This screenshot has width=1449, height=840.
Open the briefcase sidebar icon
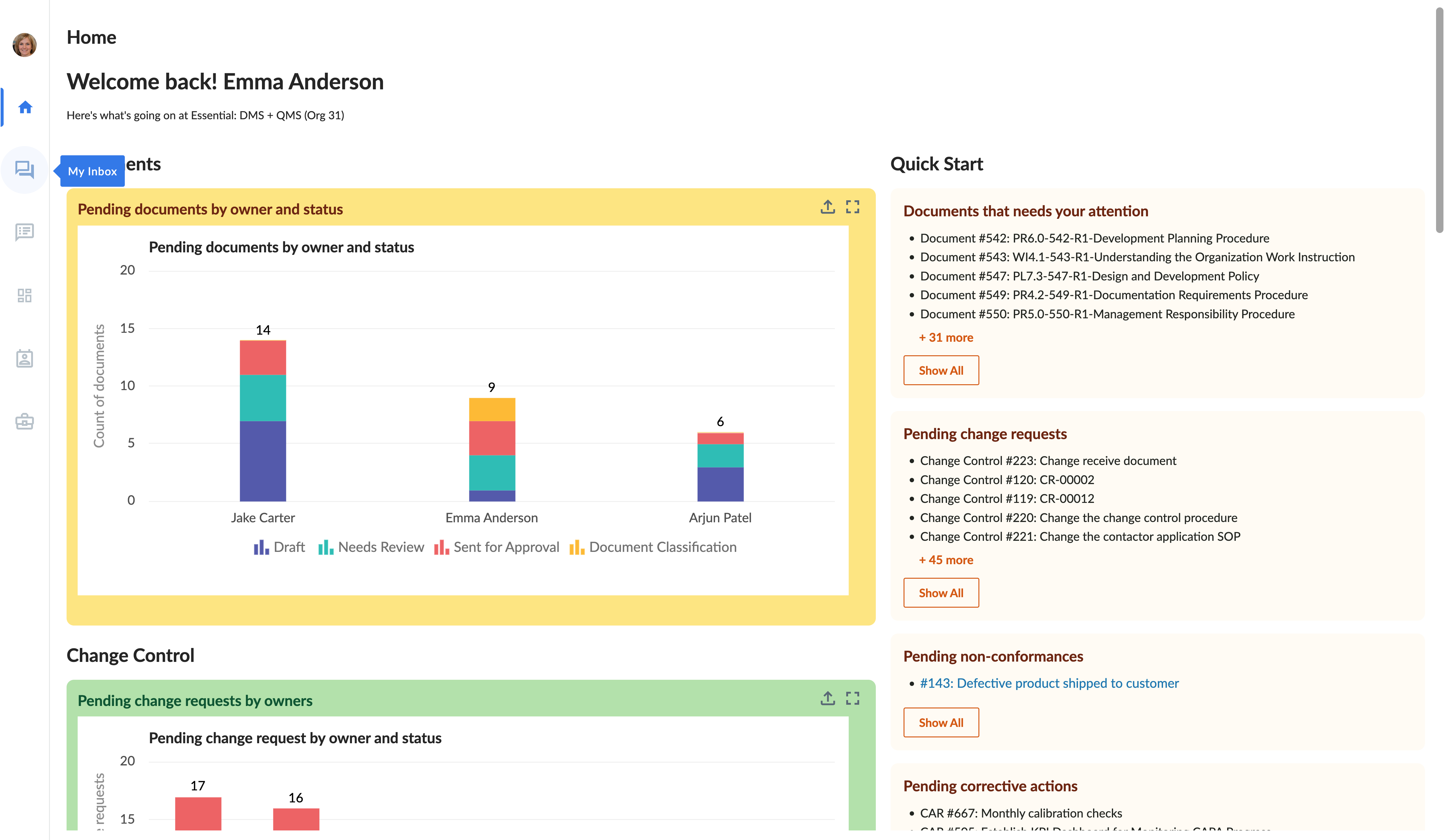point(25,422)
